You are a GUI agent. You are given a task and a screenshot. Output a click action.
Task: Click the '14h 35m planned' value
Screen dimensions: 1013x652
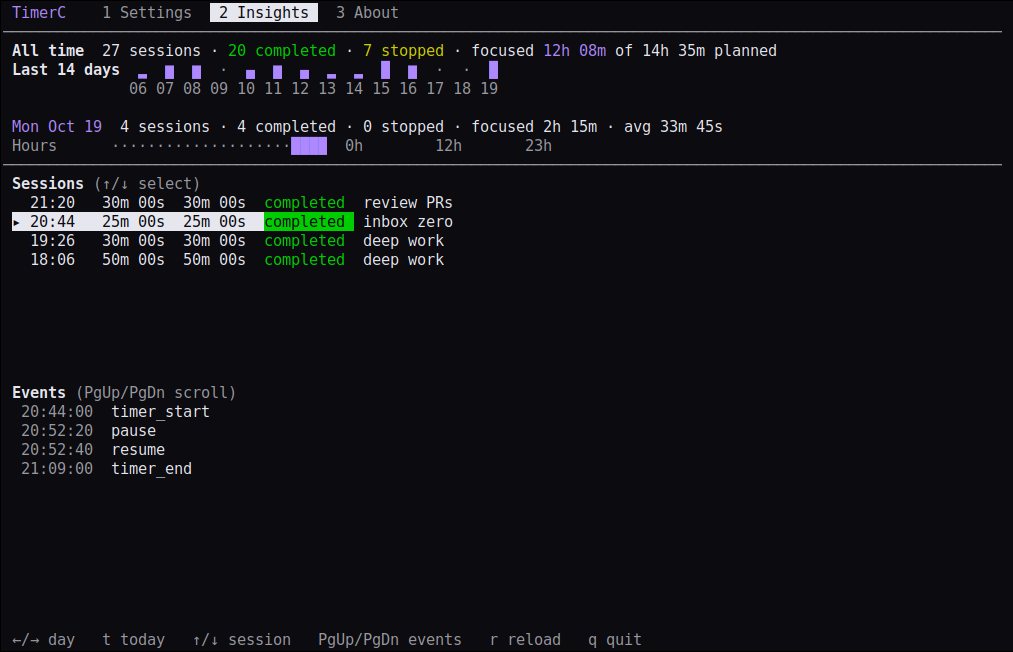pyautogui.click(x=709, y=50)
